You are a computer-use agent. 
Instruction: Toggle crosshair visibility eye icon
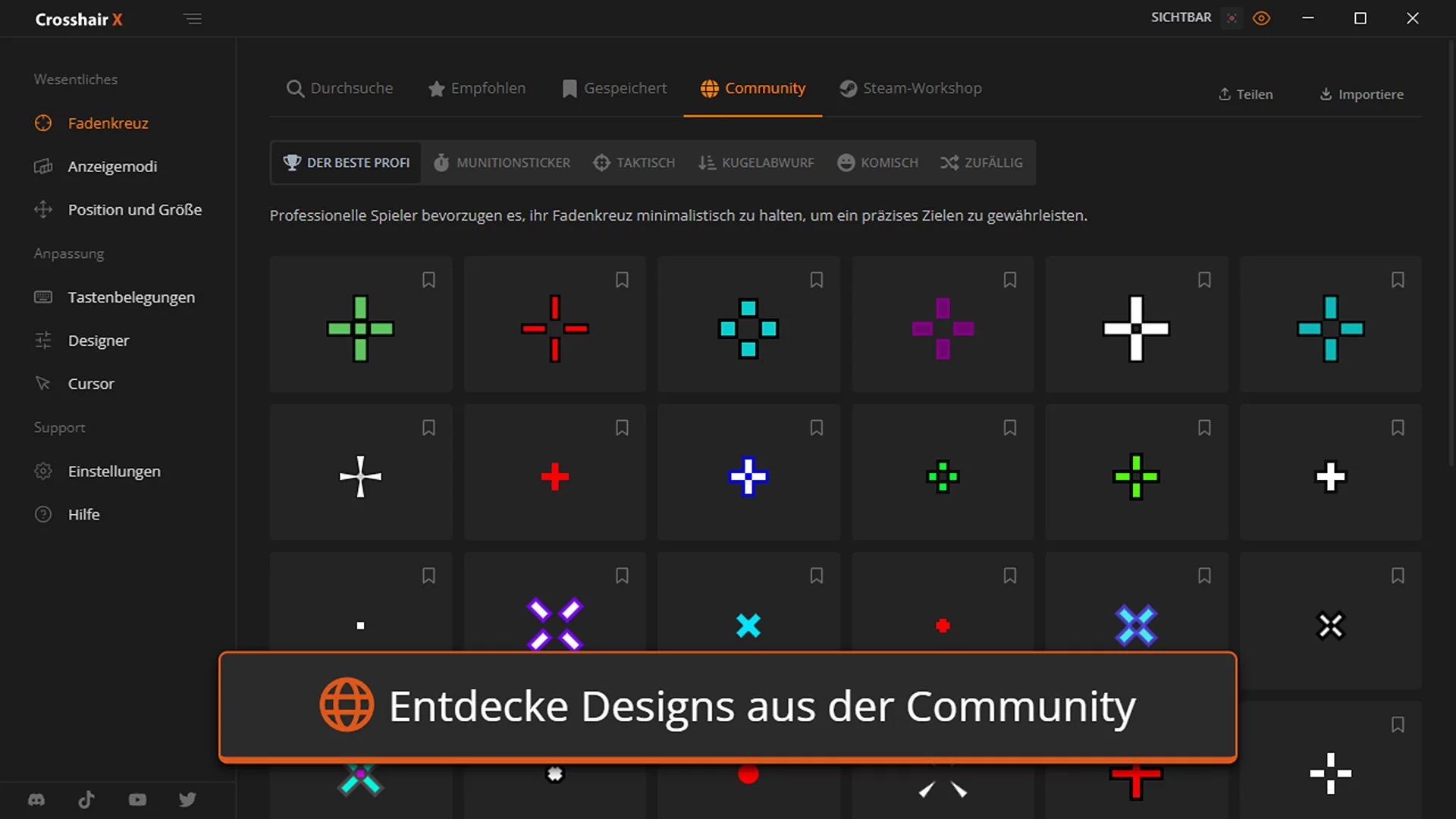(x=1262, y=18)
